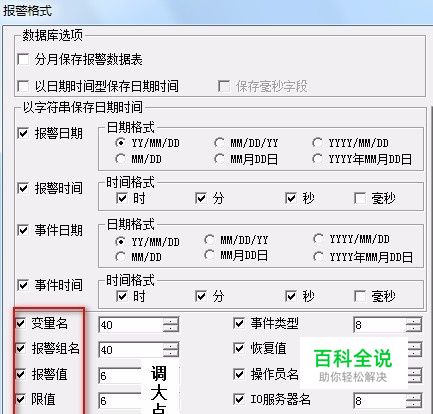The width and height of the screenshot is (433, 414).
Task: Toggle 分 checkbox in 事件时间 format
Action: click(201, 296)
